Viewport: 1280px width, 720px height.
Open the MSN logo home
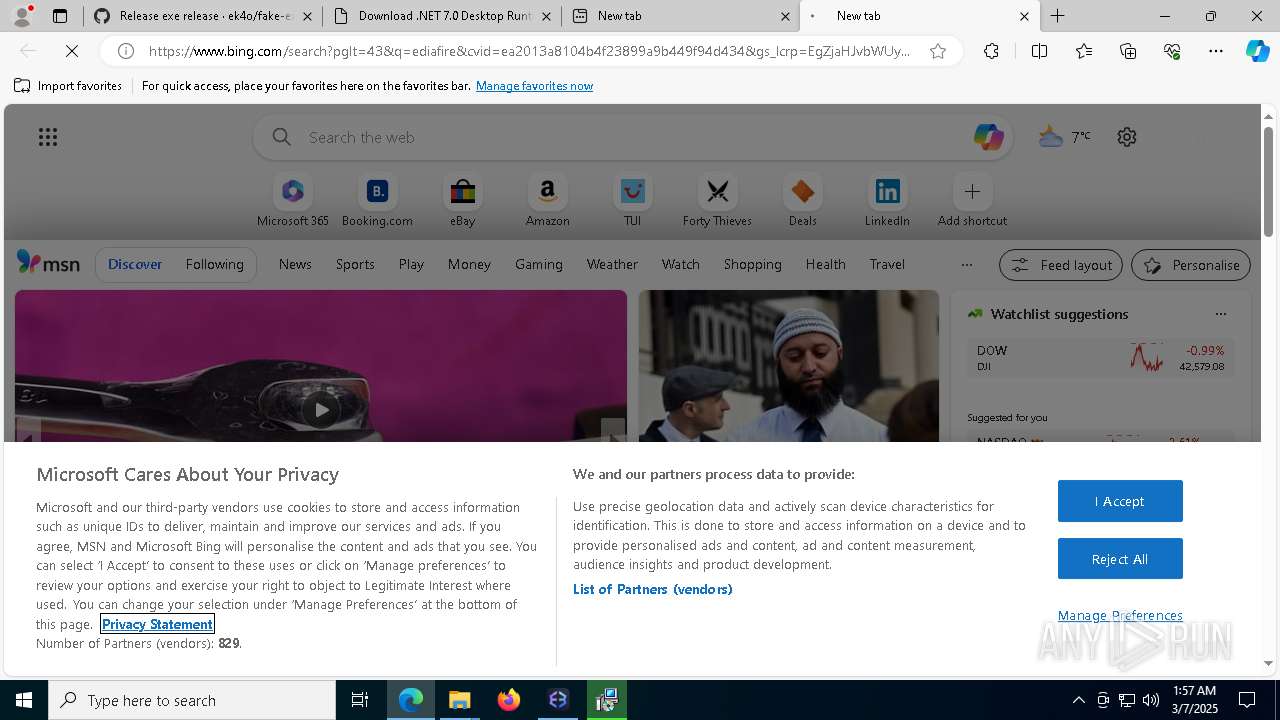pyautogui.click(x=48, y=263)
